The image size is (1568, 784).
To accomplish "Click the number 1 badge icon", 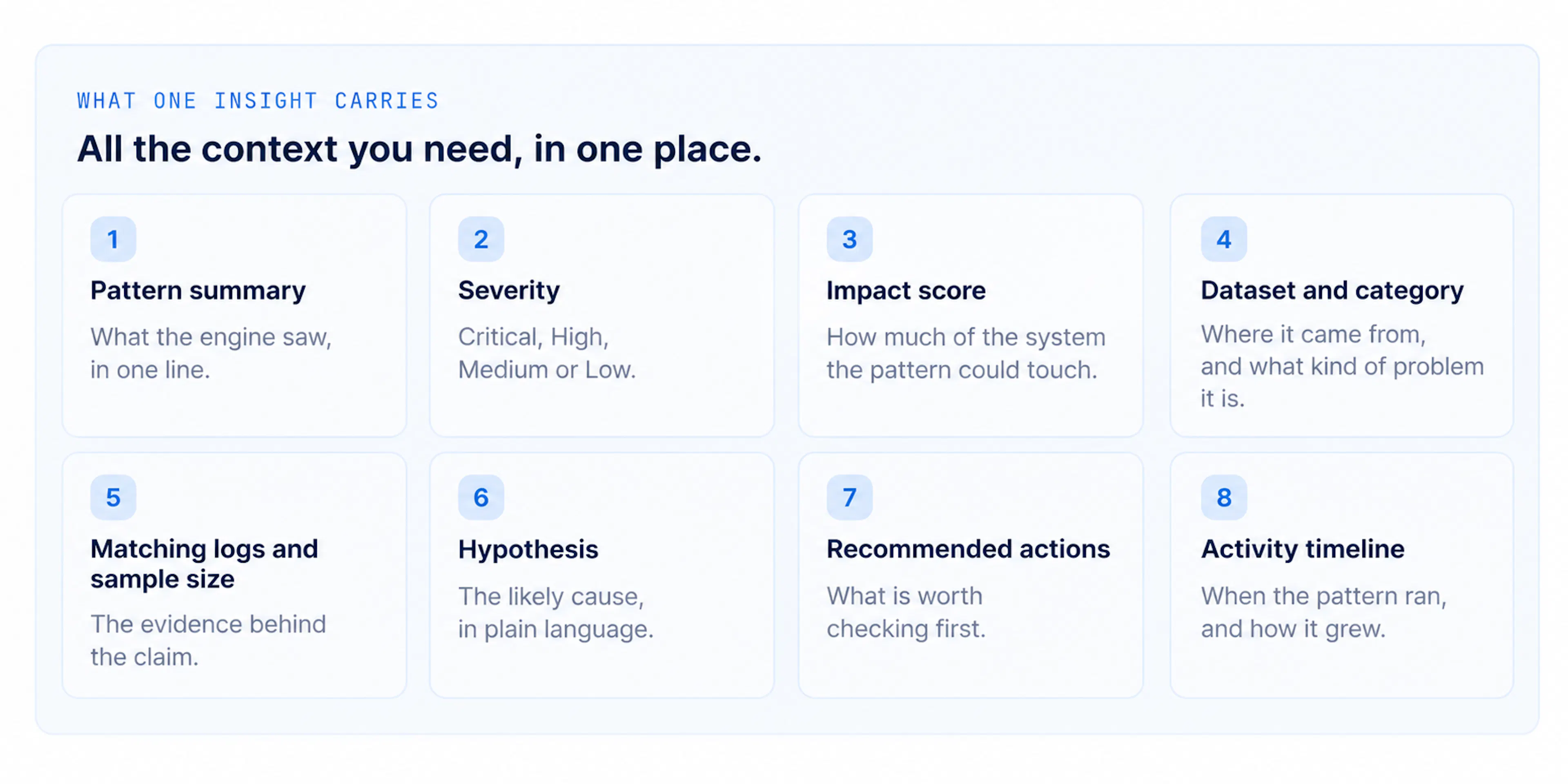I will point(113,239).
